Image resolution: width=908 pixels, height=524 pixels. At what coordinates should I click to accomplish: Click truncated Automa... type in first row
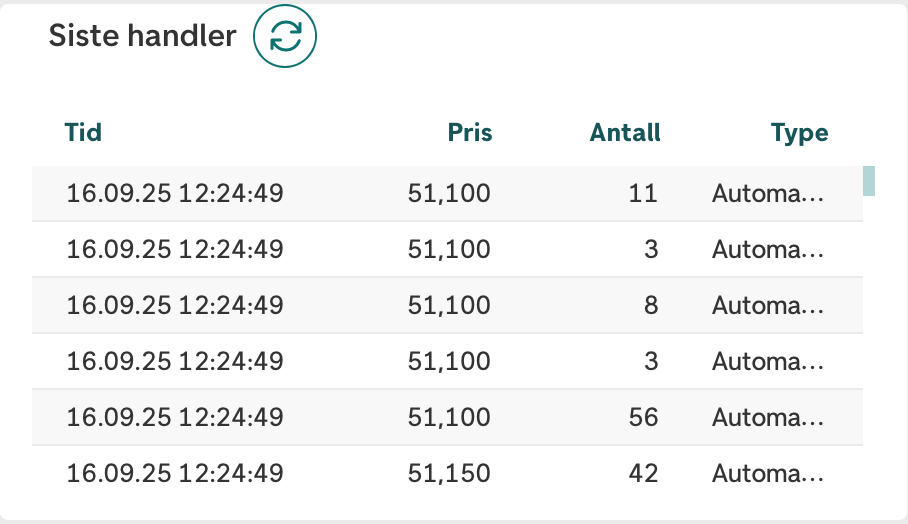[x=768, y=193]
